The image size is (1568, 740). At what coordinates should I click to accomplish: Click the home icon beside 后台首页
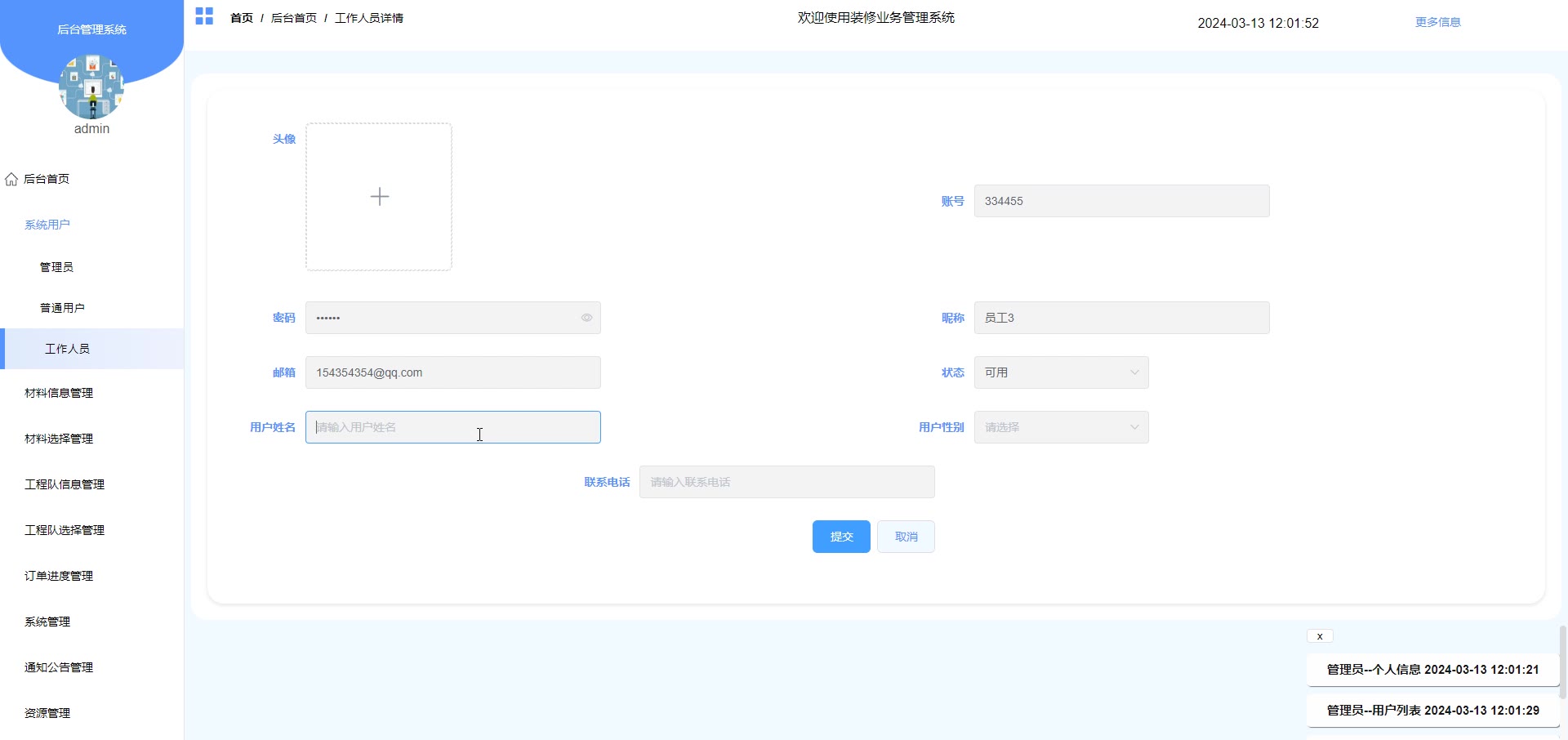coord(11,179)
